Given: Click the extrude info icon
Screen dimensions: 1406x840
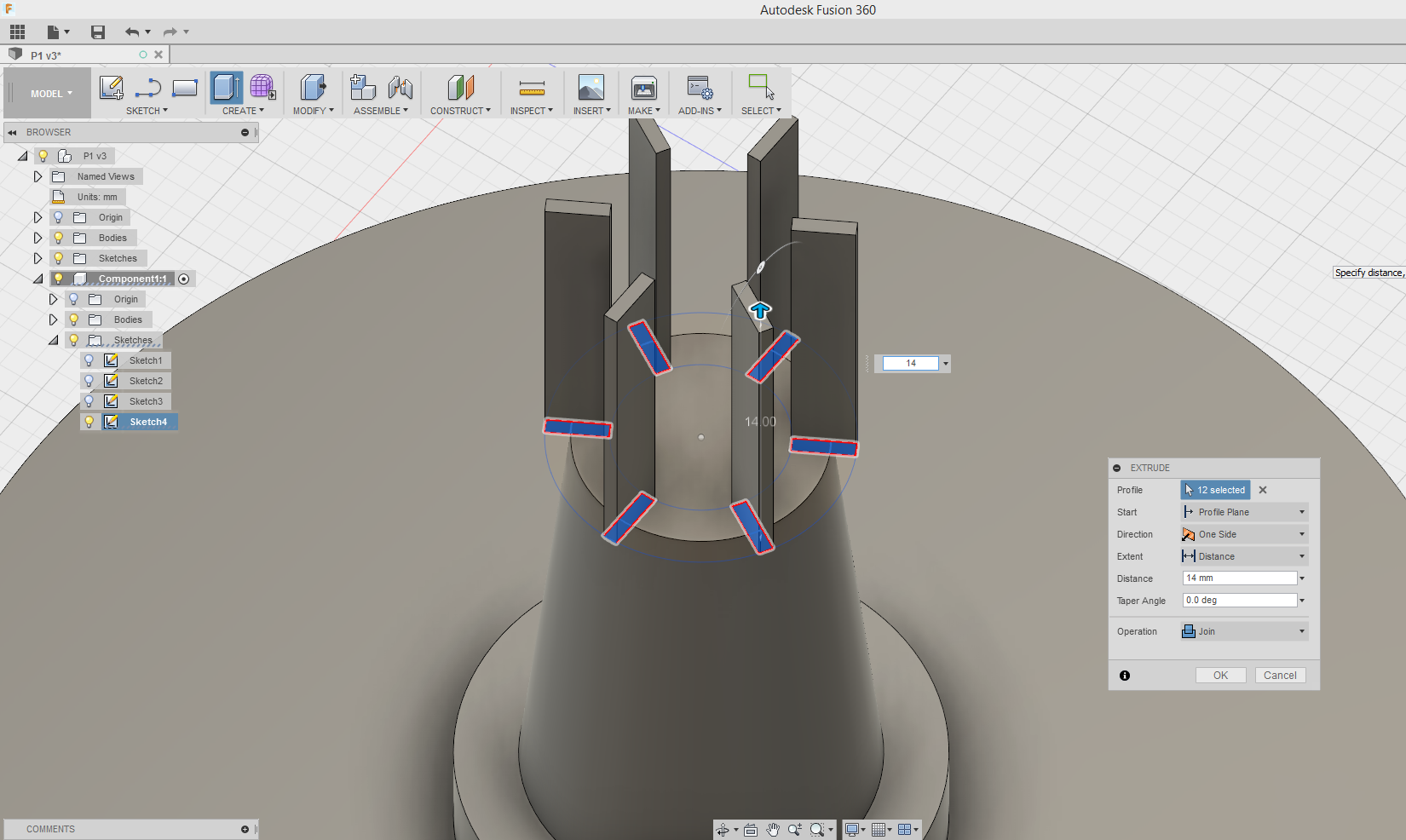Looking at the screenshot, I should pyautogui.click(x=1125, y=676).
